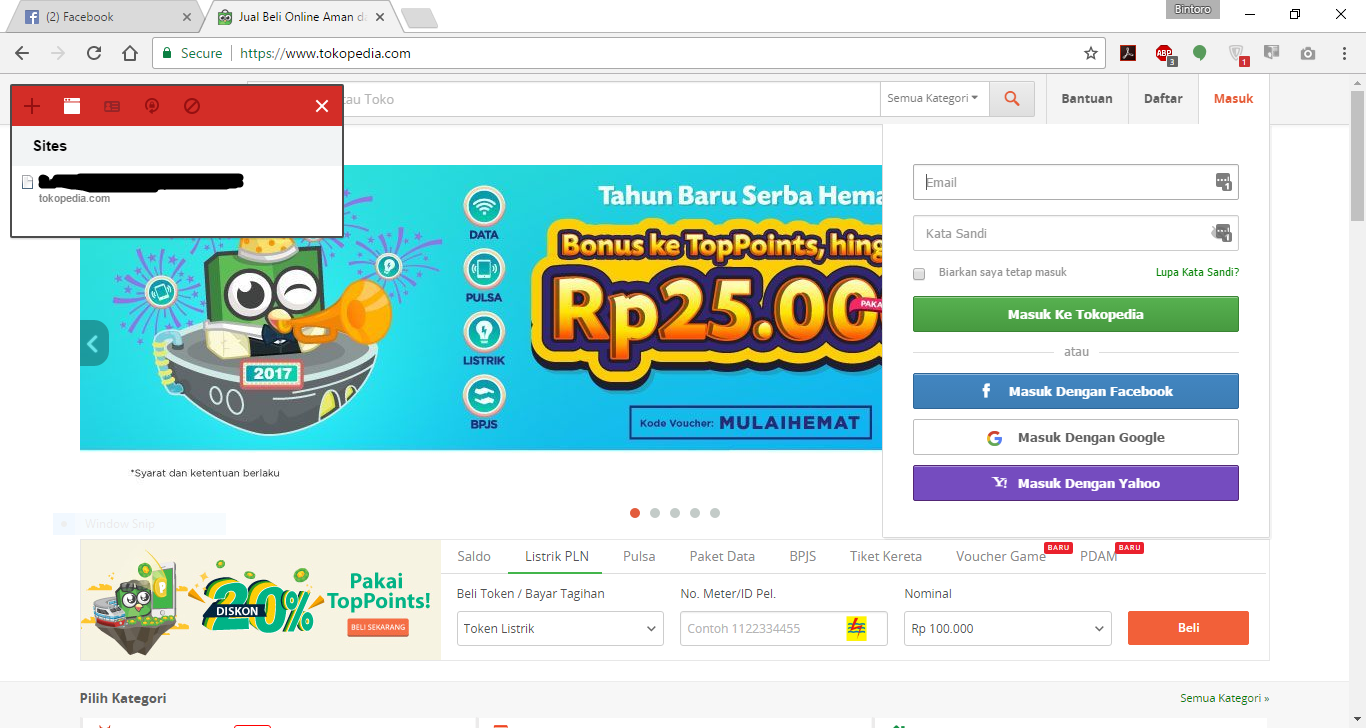Open the Lupa Kata Sandi link
The width and height of the screenshot is (1366, 728).
click(x=1197, y=272)
